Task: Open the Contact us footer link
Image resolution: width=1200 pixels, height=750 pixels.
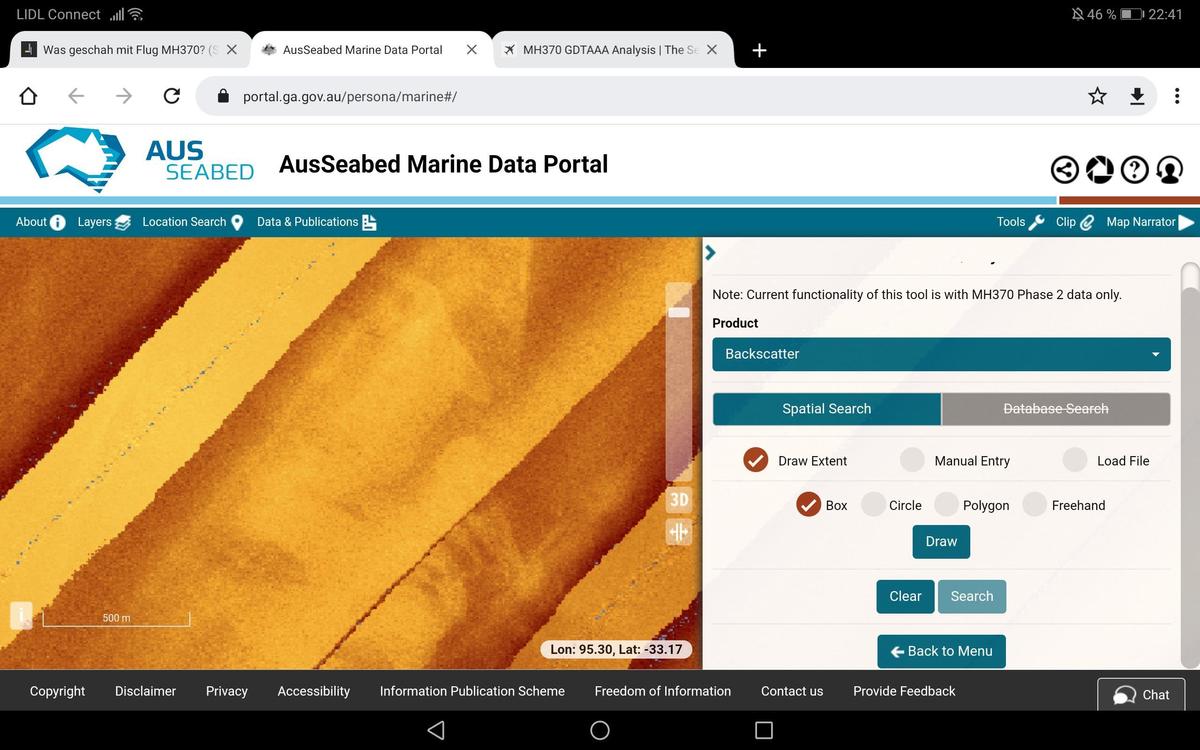Action: point(792,691)
